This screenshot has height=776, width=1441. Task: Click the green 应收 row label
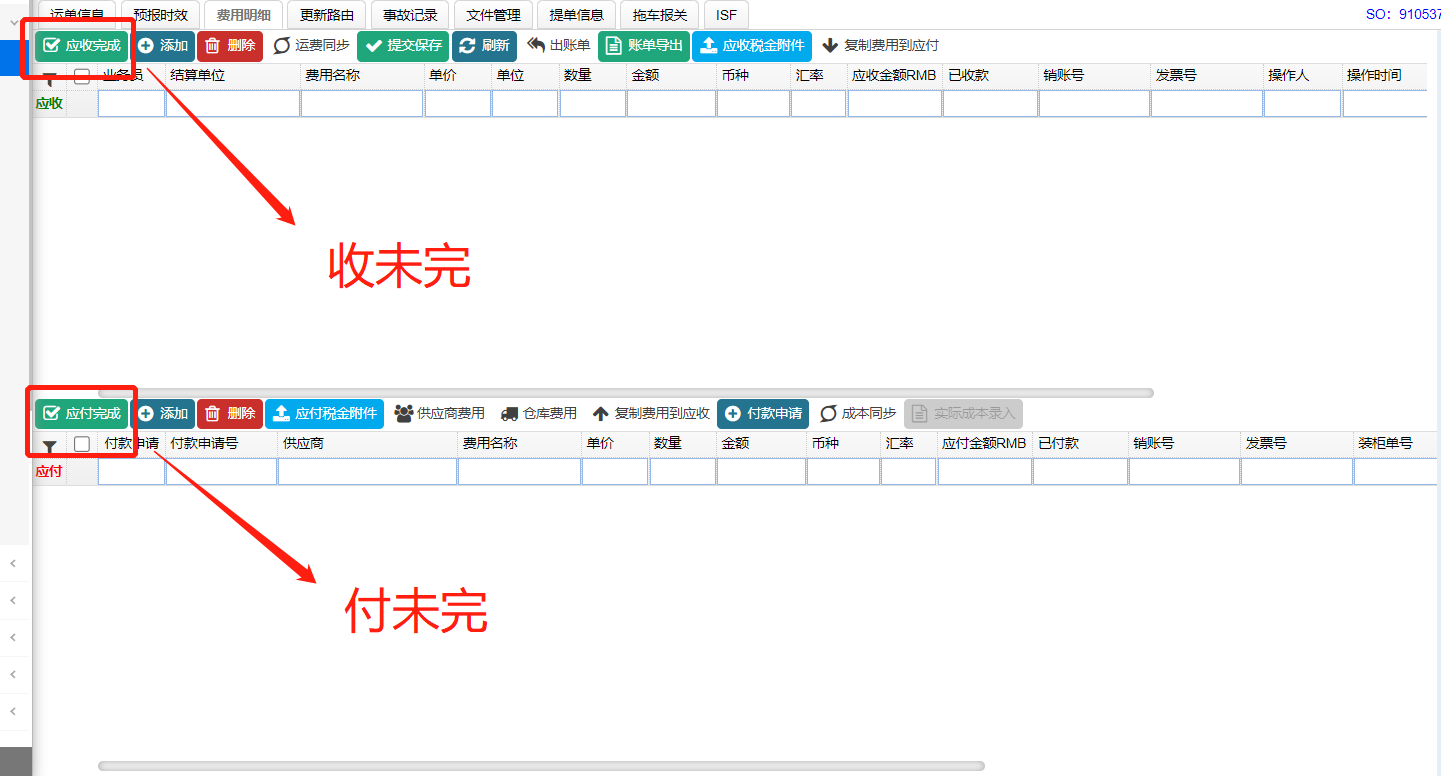pyautogui.click(x=49, y=104)
